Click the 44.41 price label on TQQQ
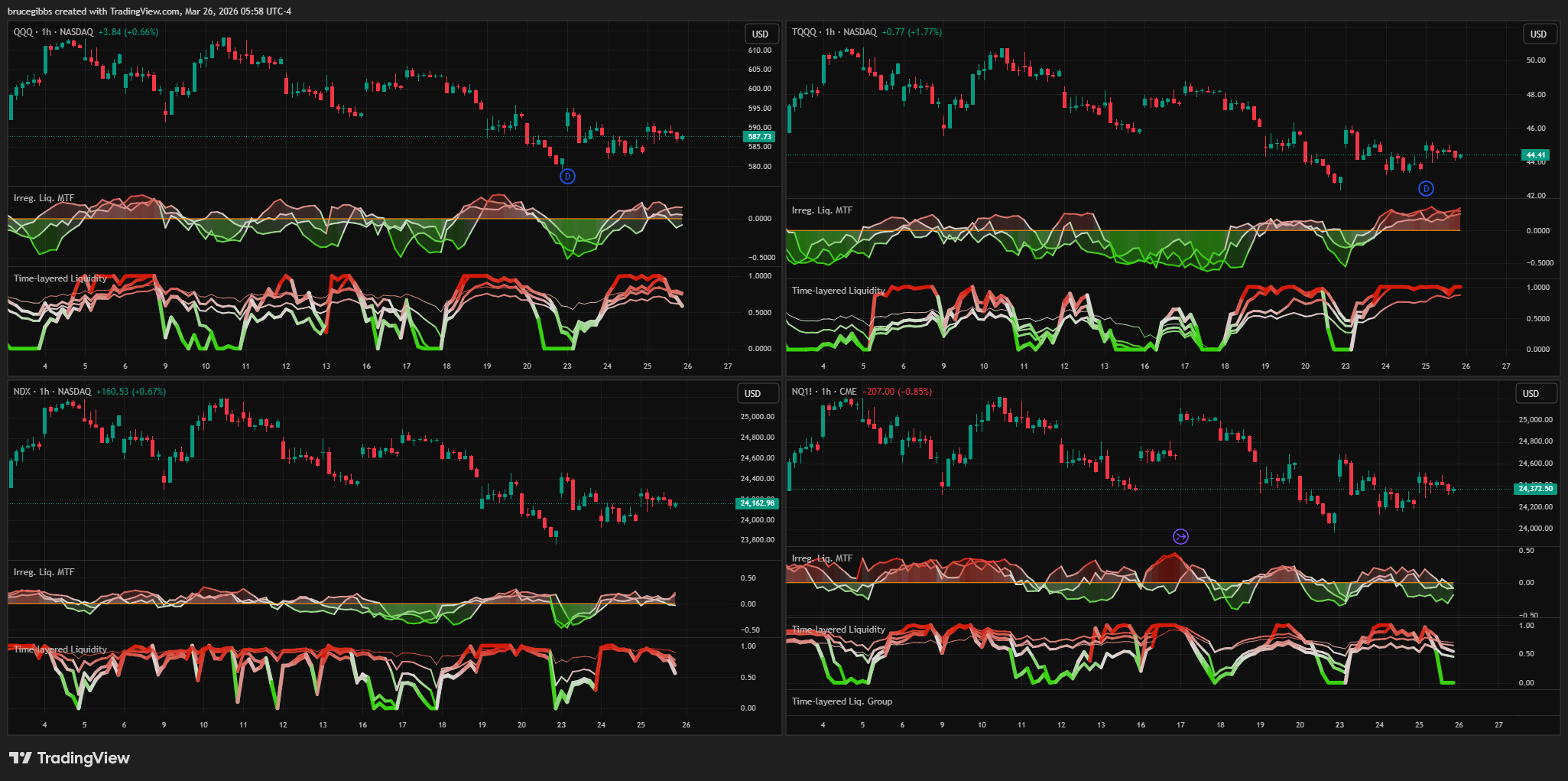The image size is (1568, 781). [1536, 155]
